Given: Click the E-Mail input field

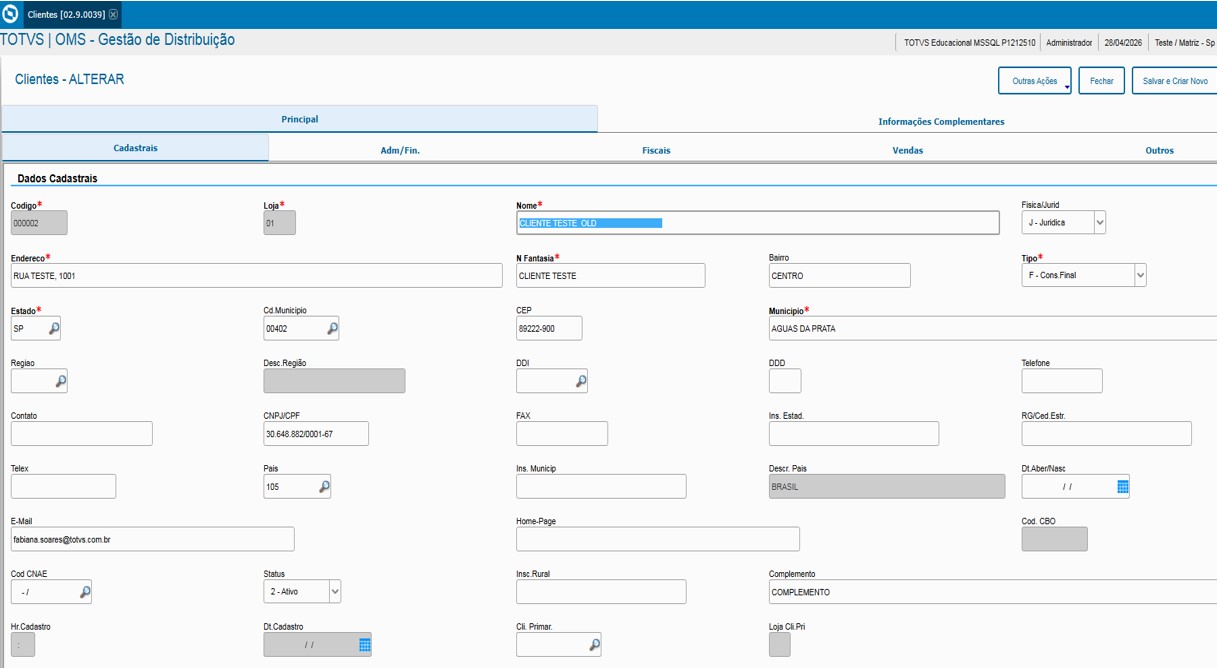Looking at the screenshot, I should pos(153,539).
